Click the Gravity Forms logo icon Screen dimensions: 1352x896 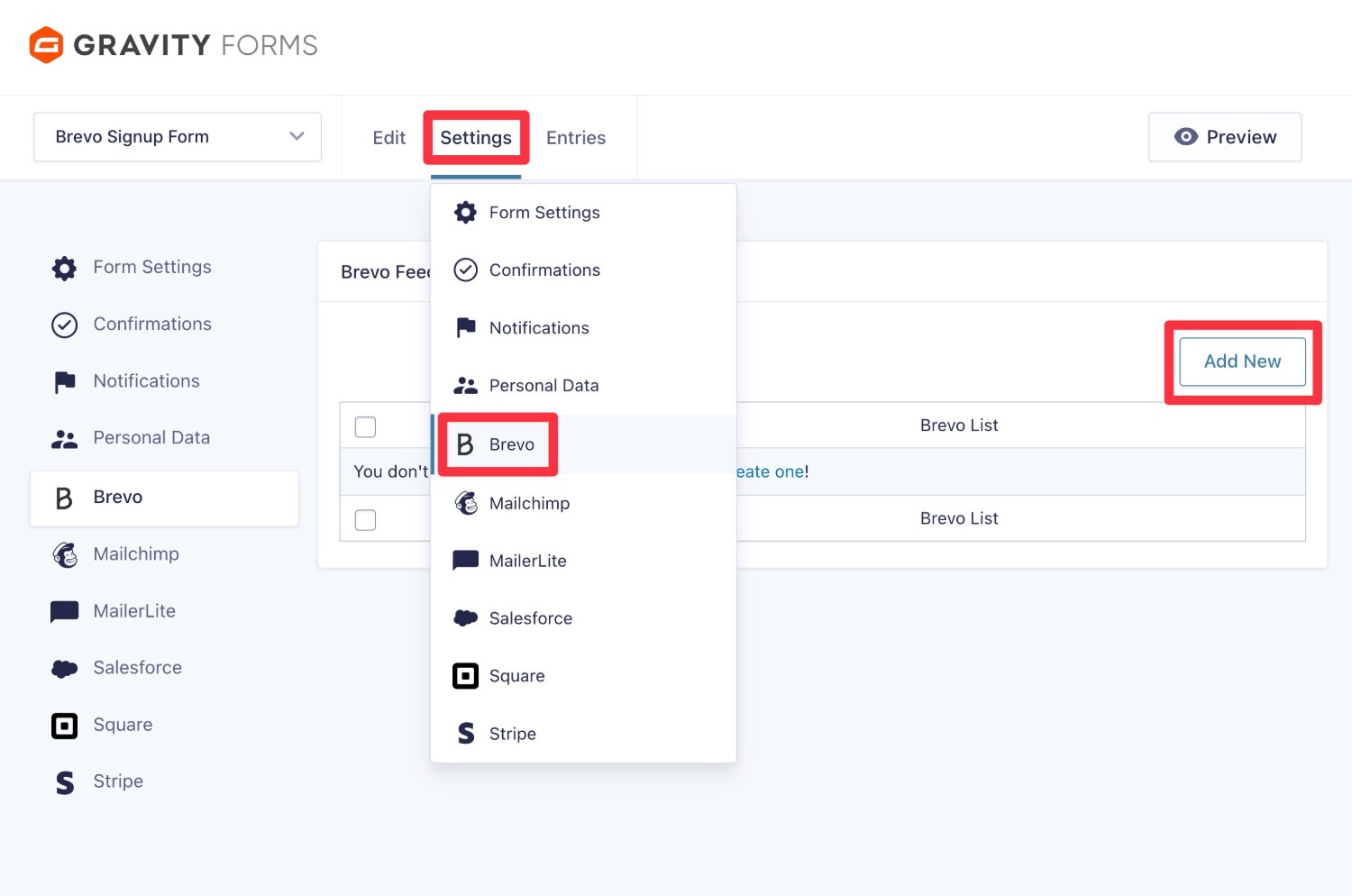tap(46, 45)
